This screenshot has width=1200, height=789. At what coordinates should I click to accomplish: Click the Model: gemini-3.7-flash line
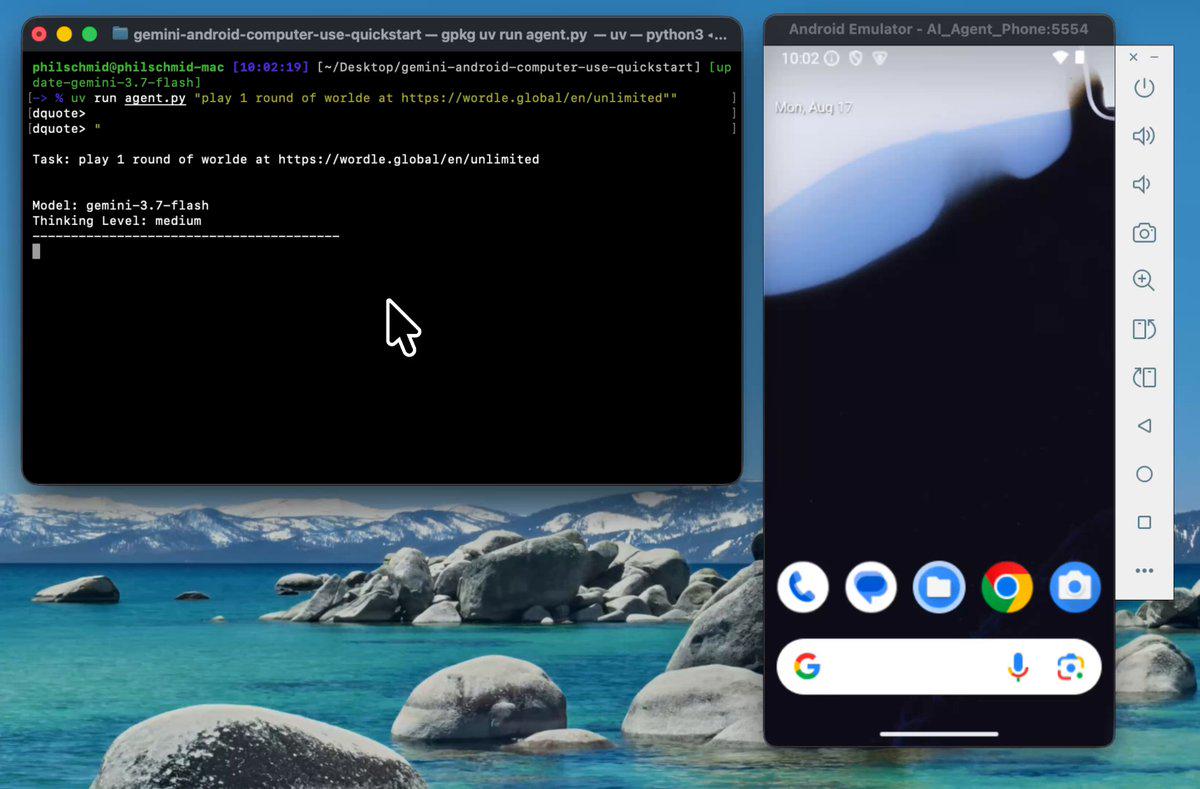pyautogui.click(x=120, y=205)
